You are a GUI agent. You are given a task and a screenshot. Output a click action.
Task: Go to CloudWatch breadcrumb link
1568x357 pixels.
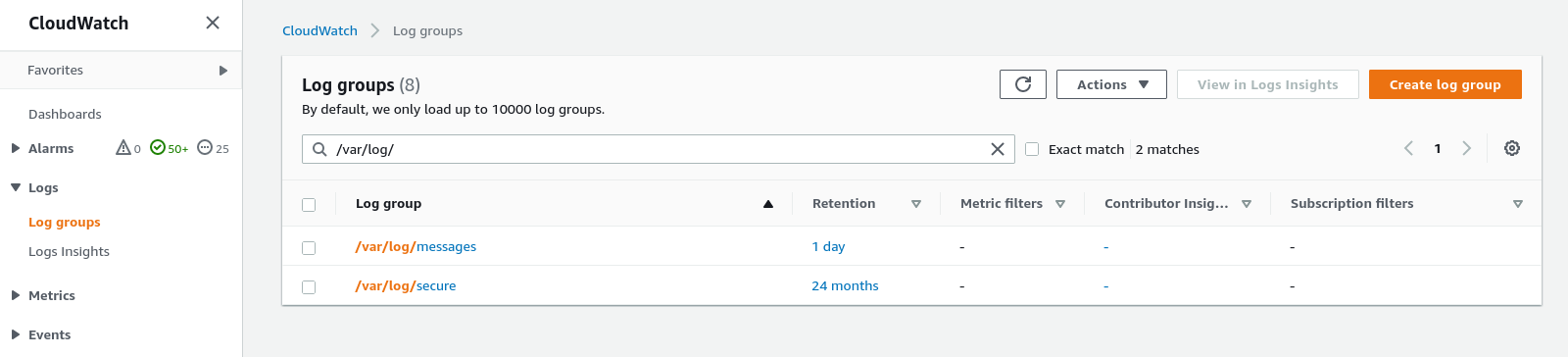319,31
